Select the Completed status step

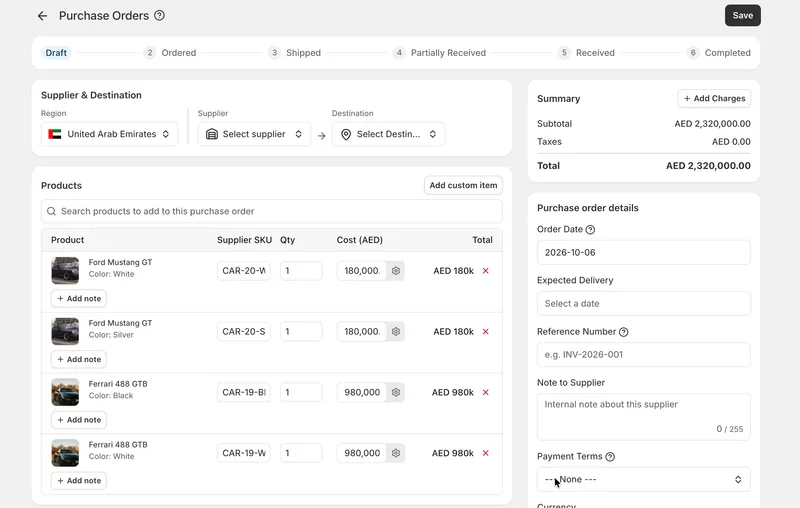point(719,53)
